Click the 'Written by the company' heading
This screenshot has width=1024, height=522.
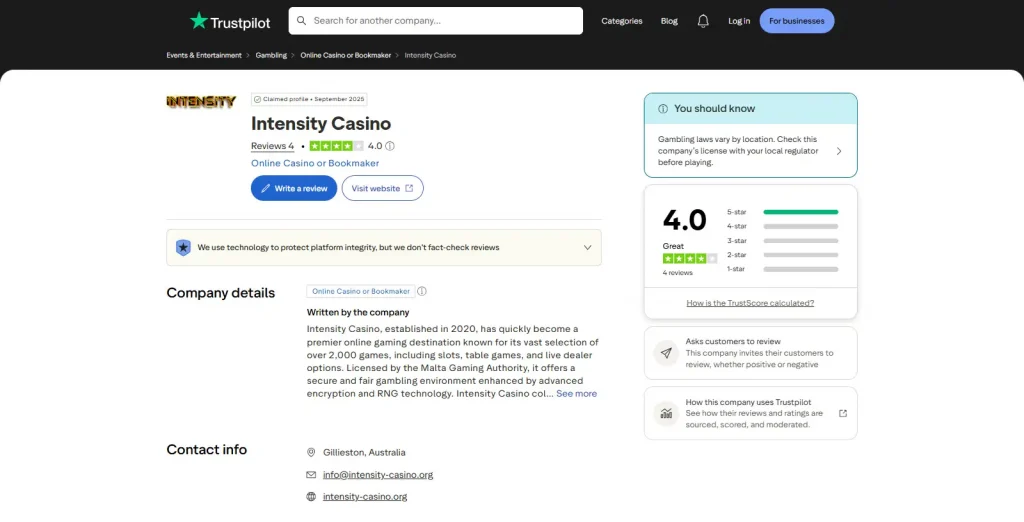pos(358,312)
